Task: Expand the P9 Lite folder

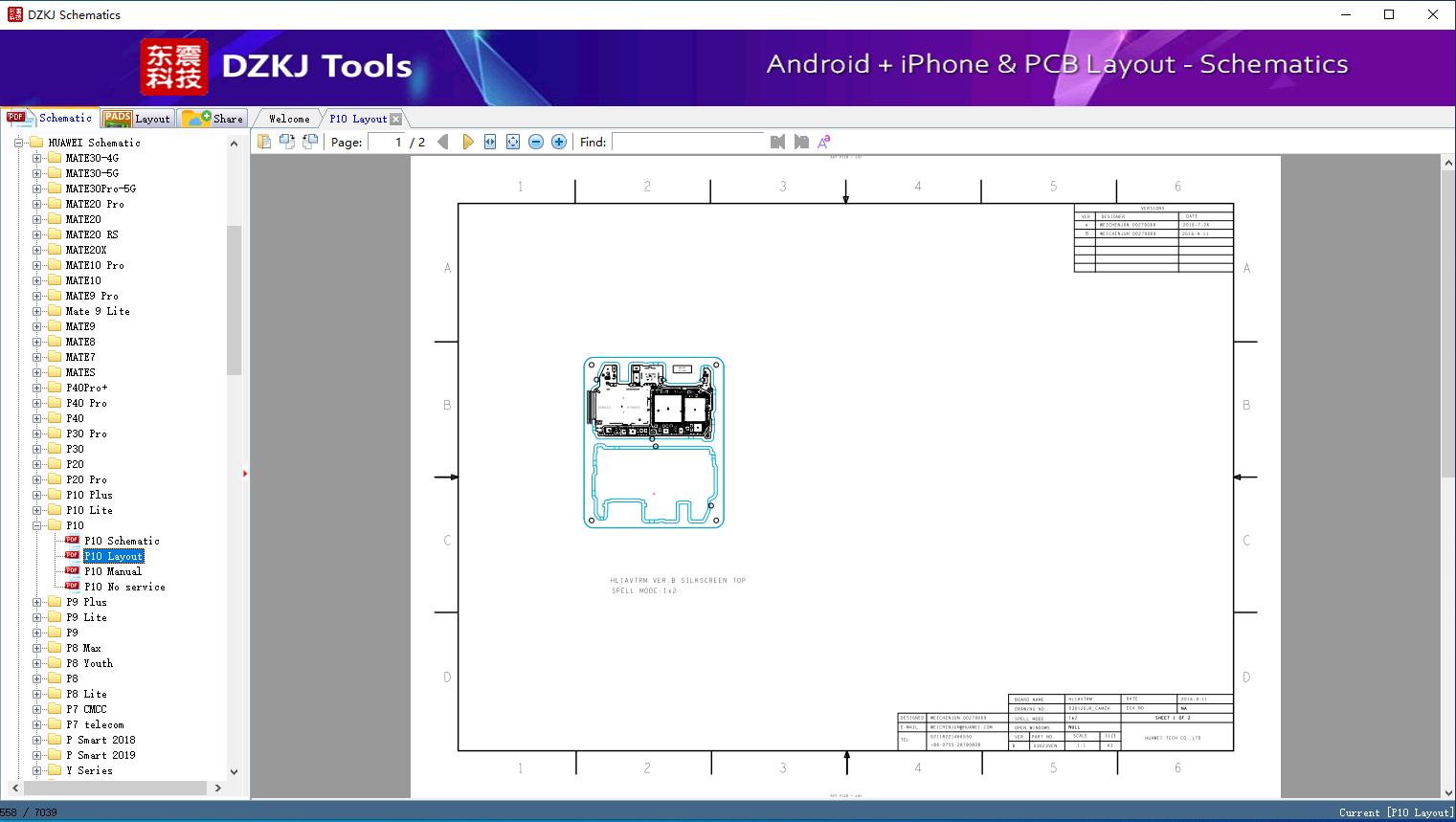Action: 36,617
